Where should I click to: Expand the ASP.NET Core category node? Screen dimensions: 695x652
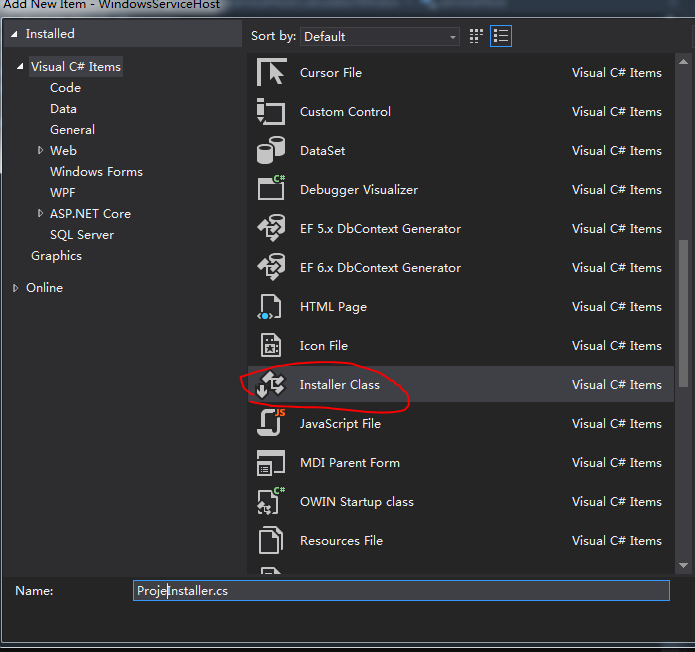pyautogui.click(x=40, y=213)
